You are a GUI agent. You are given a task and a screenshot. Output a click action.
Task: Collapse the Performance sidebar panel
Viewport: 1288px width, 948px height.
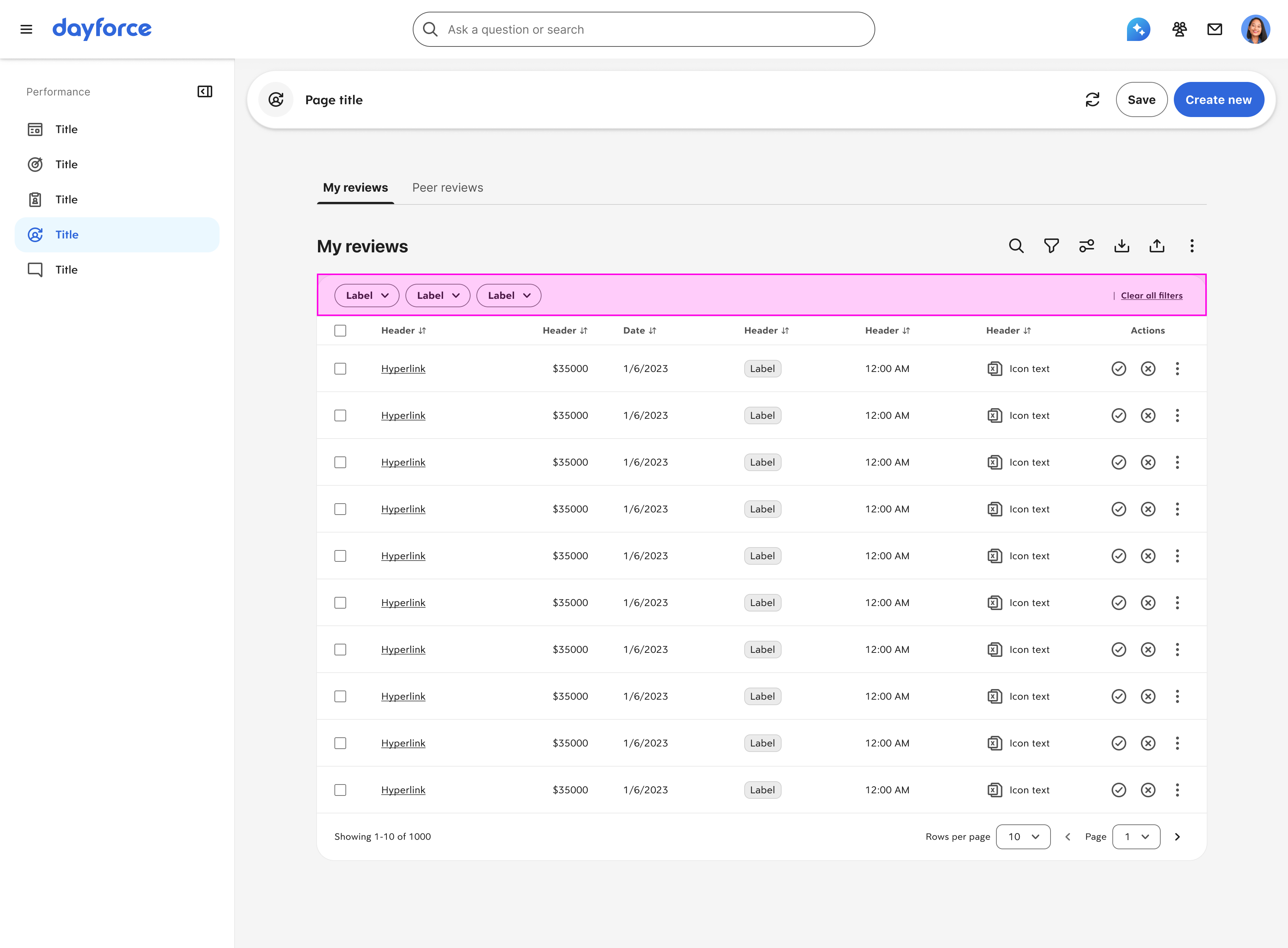[205, 92]
